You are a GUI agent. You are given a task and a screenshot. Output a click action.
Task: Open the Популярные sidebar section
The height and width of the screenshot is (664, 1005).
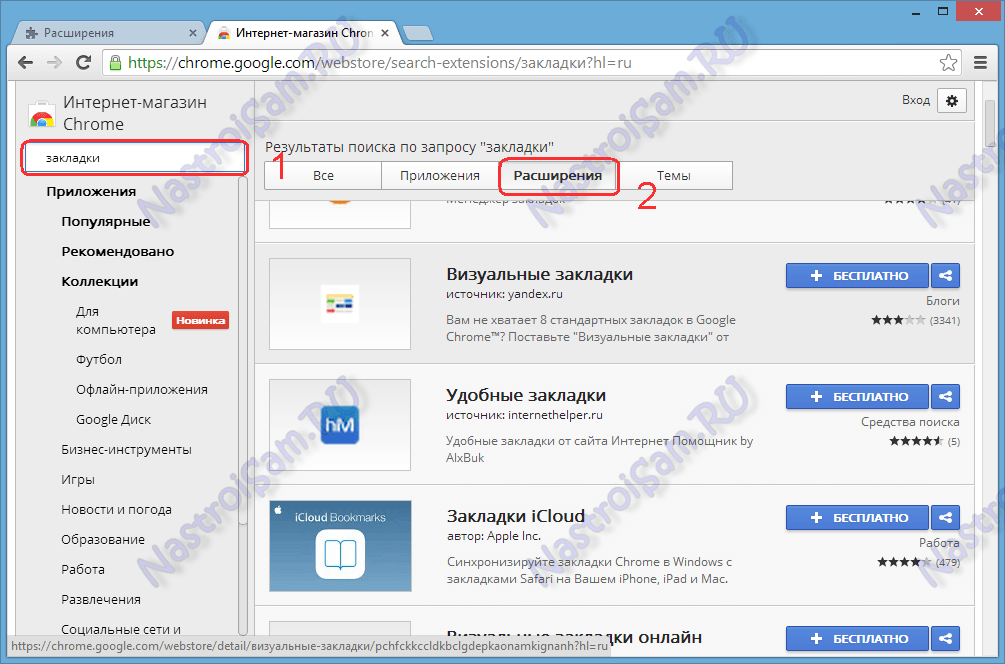tap(106, 222)
